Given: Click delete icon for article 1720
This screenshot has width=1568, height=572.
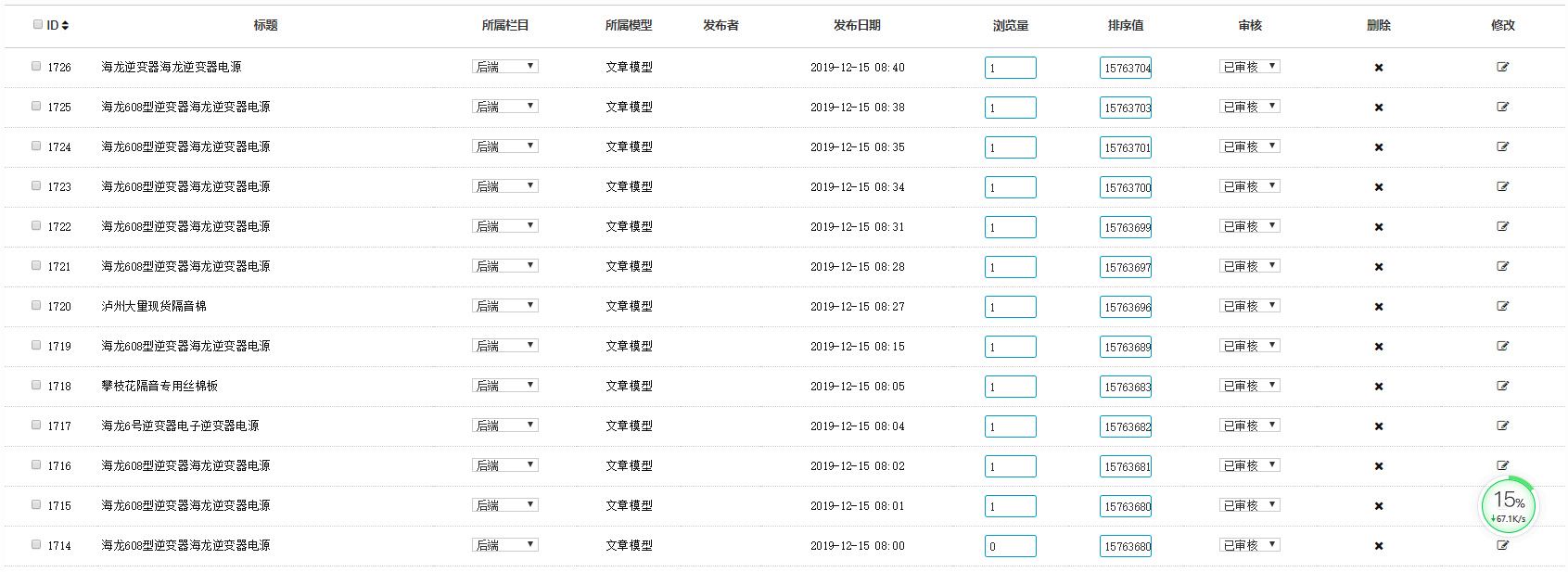Looking at the screenshot, I should click(x=1379, y=307).
